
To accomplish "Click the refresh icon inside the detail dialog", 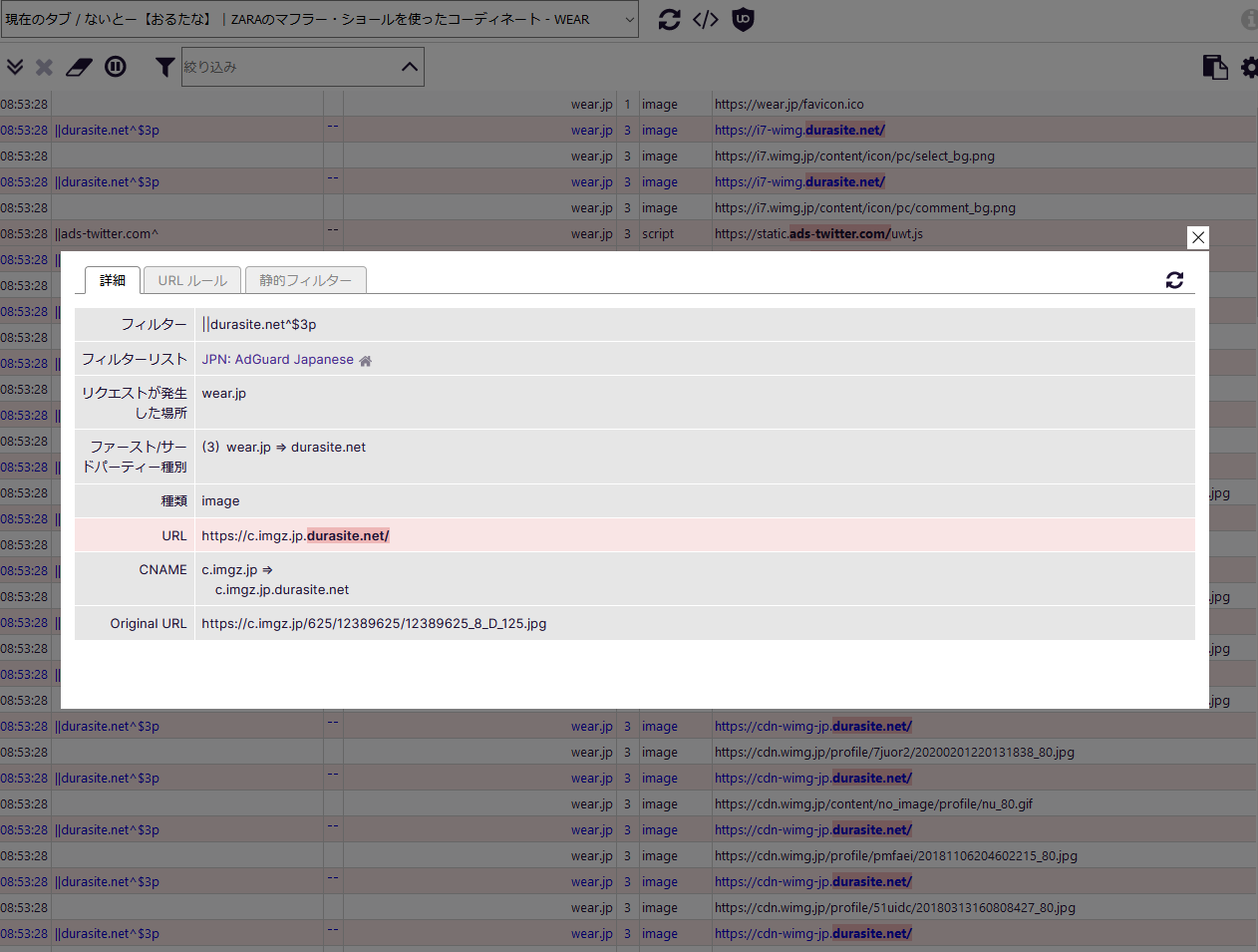I will tap(1174, 280).
